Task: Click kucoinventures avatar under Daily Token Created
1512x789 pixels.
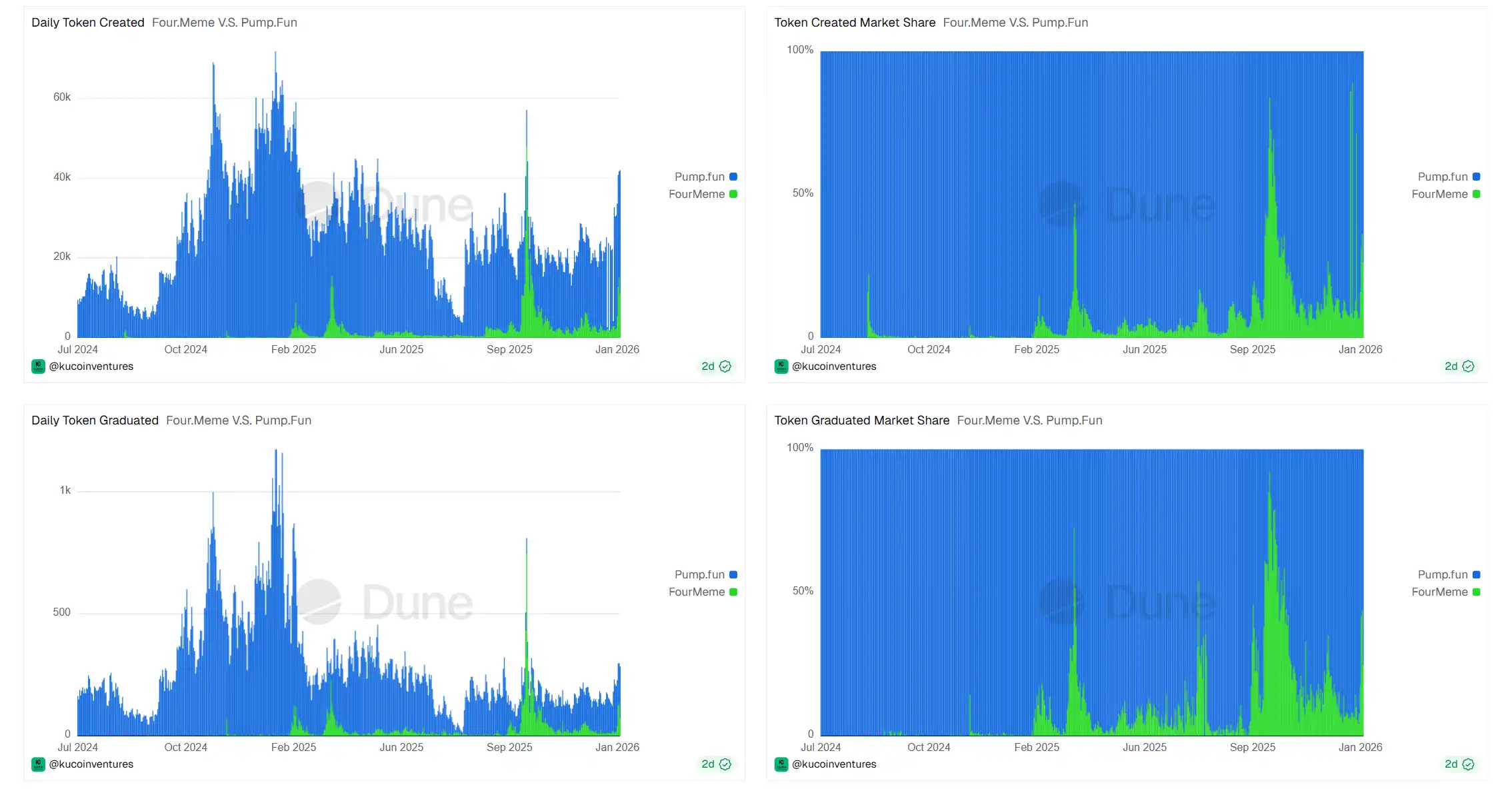Action: pos(38,367)
